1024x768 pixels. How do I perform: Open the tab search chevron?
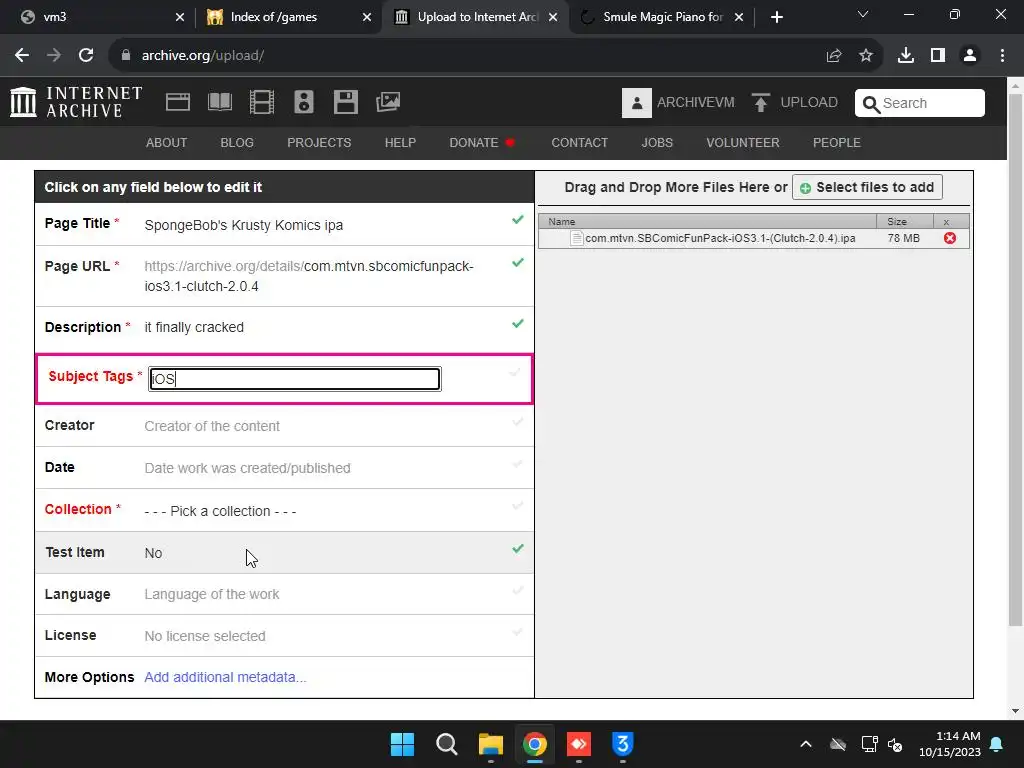click(x=863, y=14)
